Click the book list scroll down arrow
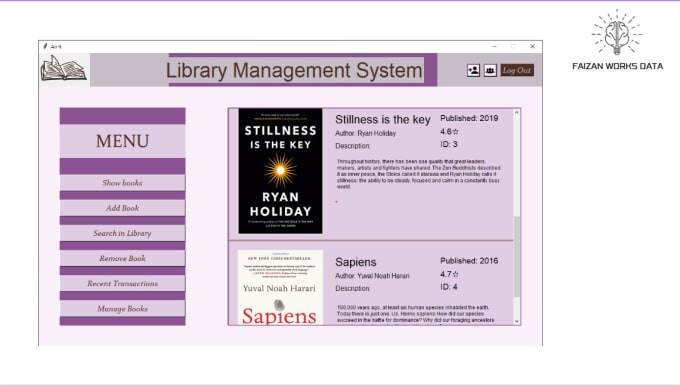Screen dimensions: 680x385 (x=517, y=321)
